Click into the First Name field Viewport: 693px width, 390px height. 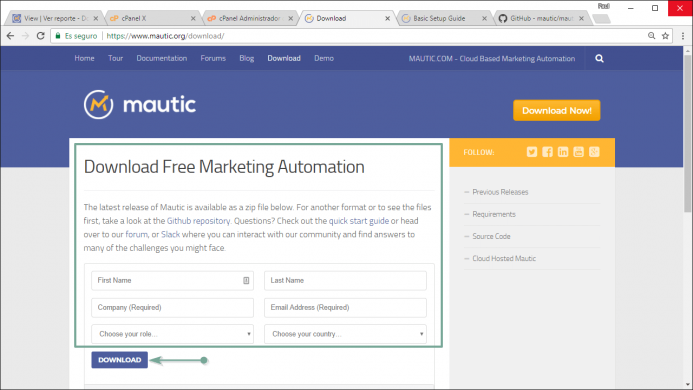point(172,280)
